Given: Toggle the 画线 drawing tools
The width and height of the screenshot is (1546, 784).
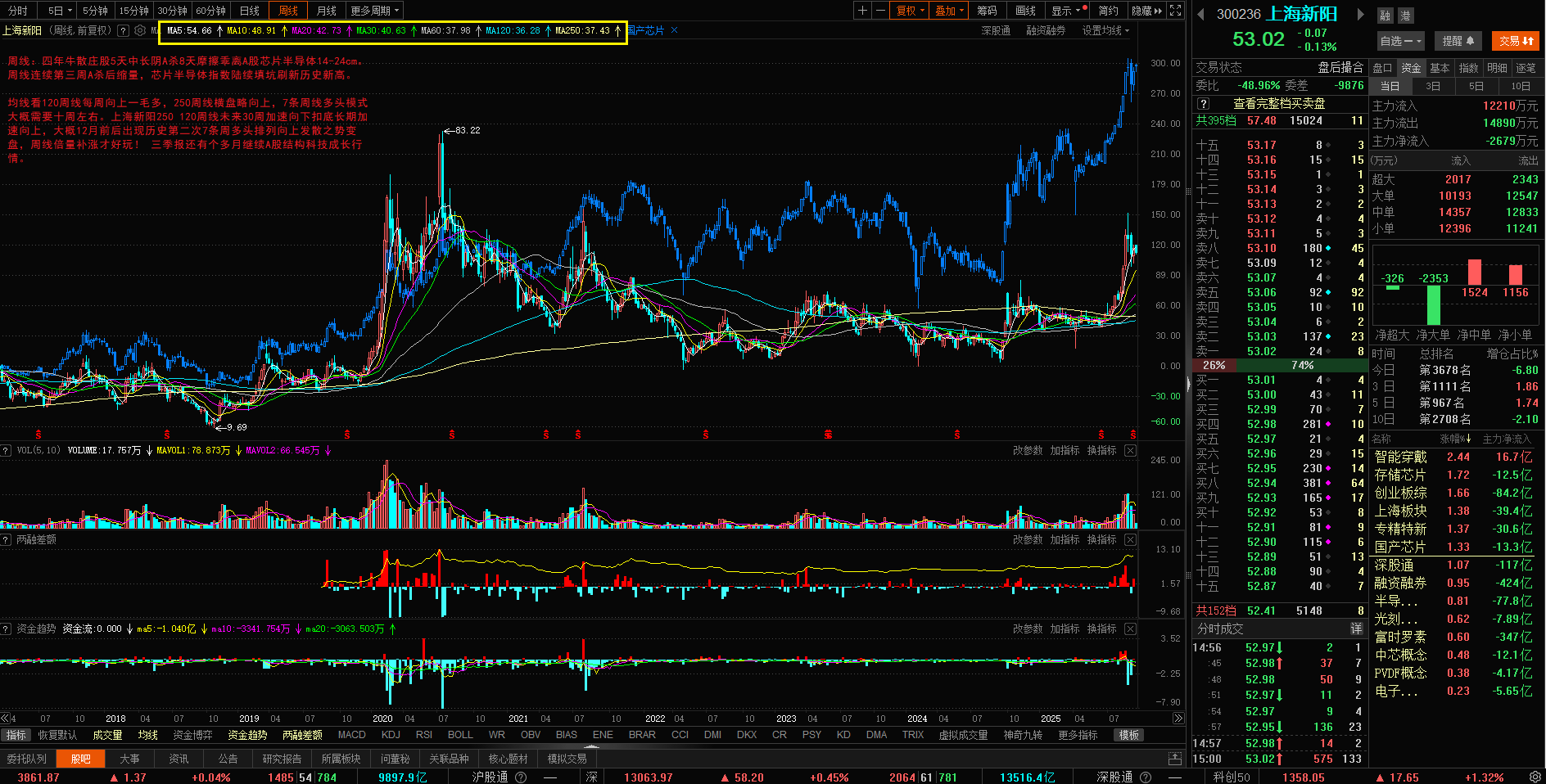Looking at the screenshot, I should pyautogui.click(x=1025, y=11).
